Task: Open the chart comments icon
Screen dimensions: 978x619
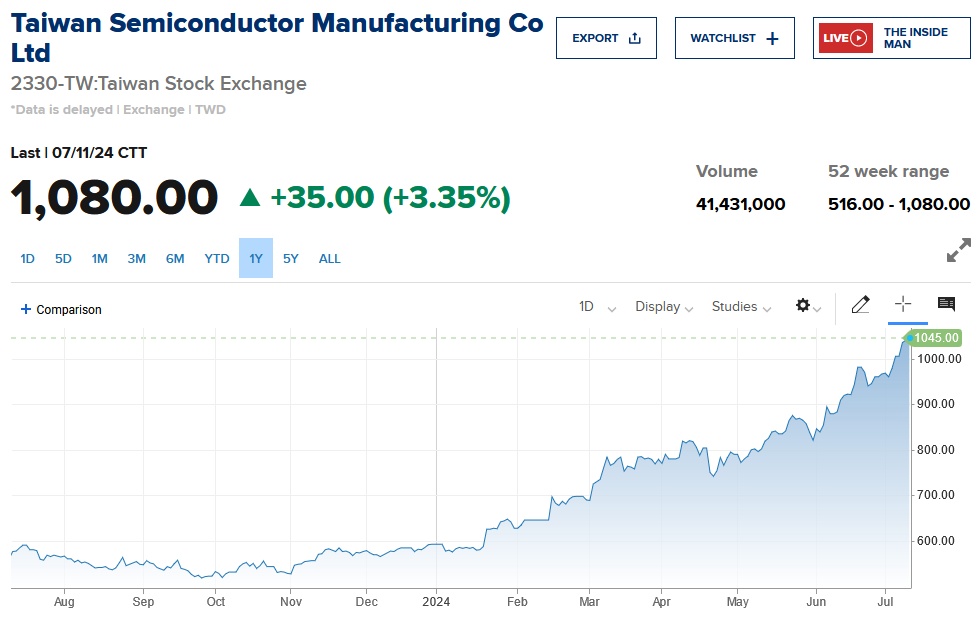Action: 946,305
